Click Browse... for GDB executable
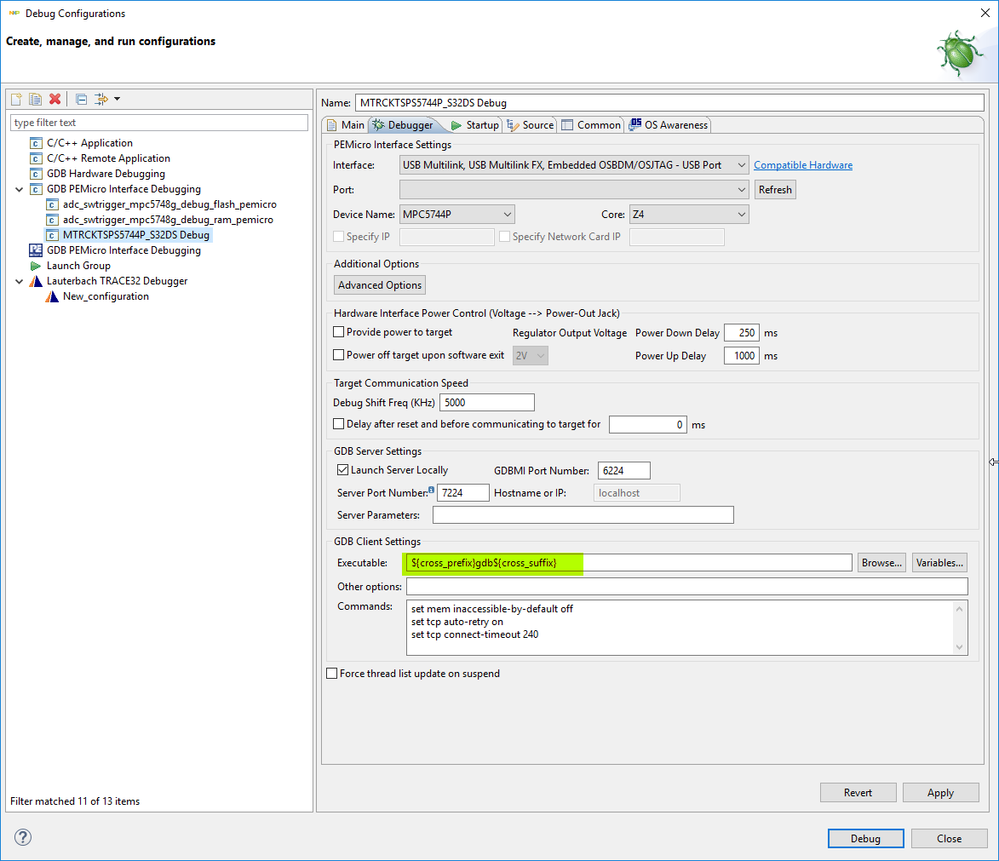999x861 pixels. (x=881, y=563)
